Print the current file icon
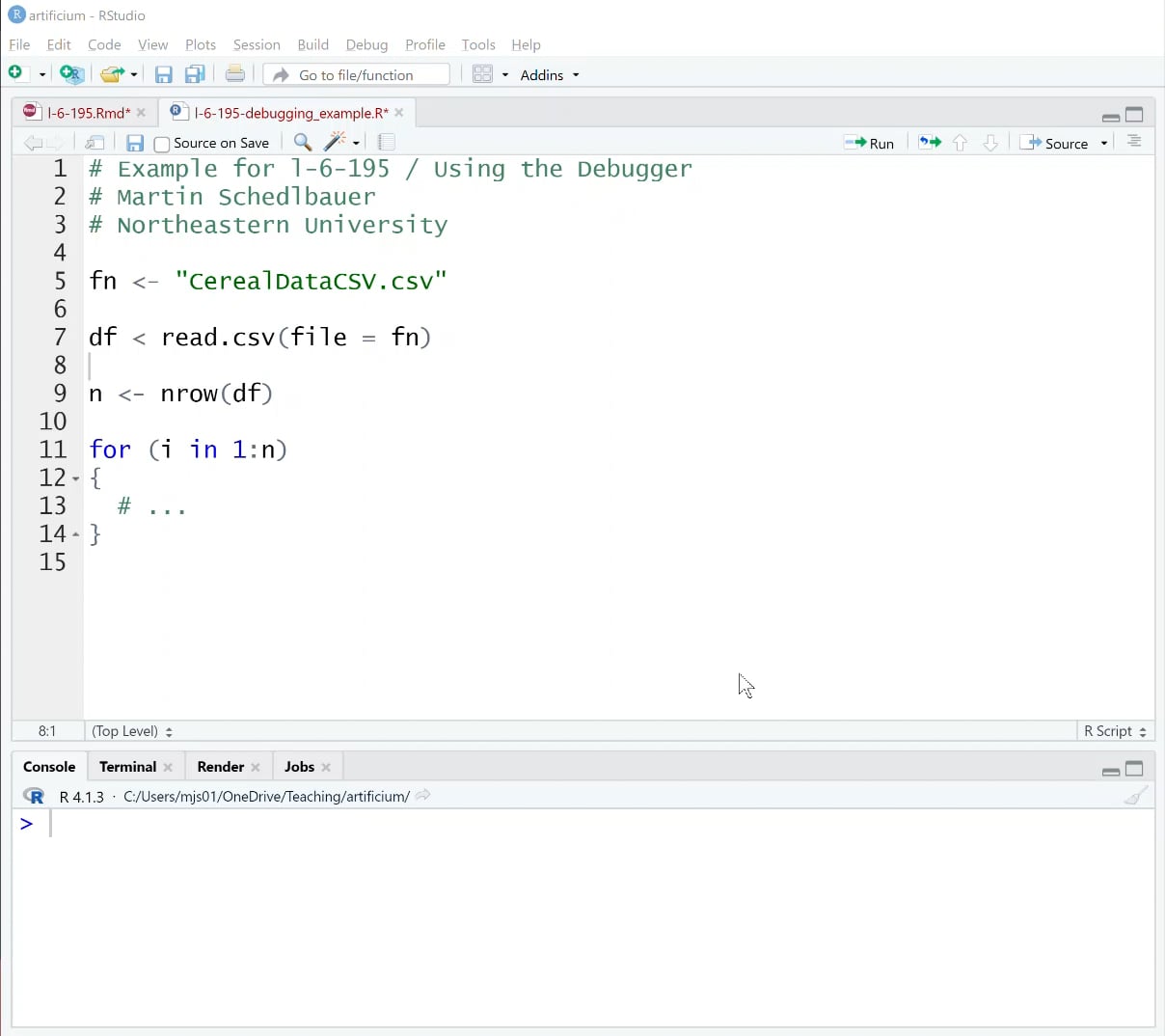This screenshot has height=1036, width=1165. pos(234,74)
